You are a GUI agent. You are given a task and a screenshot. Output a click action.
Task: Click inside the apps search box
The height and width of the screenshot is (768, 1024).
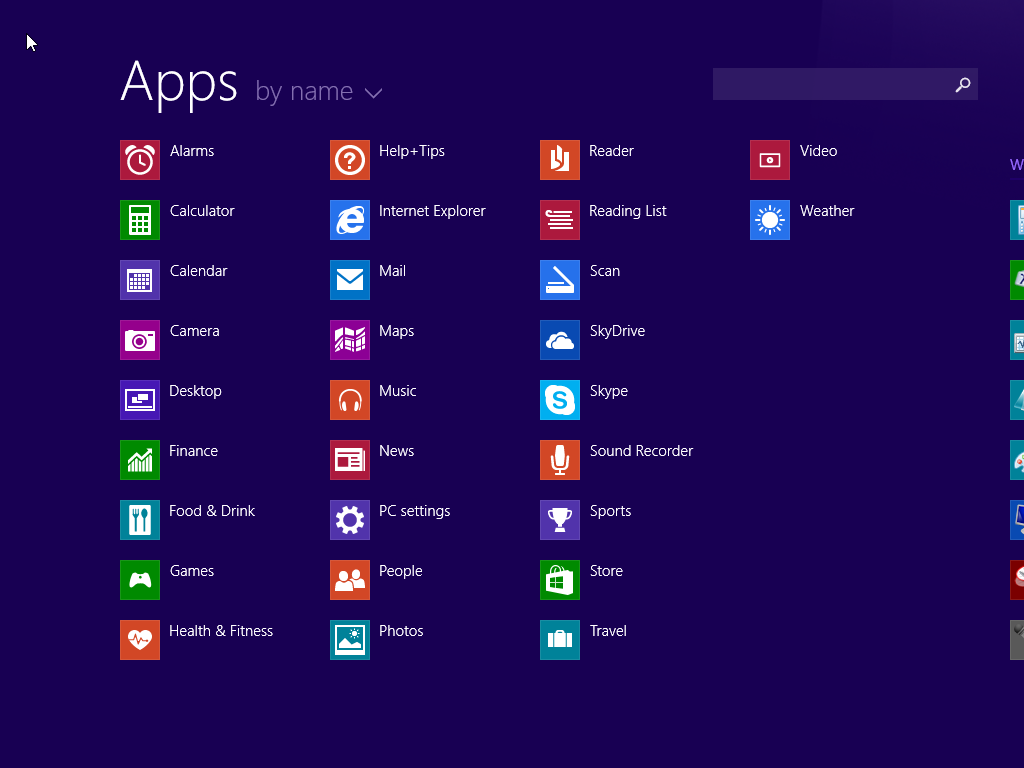point(830,84)
